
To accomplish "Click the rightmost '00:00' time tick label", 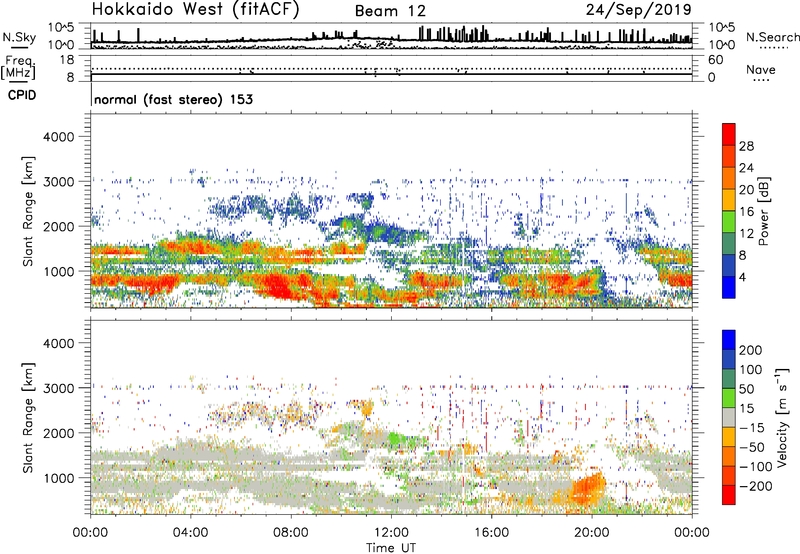I will (692, 533).
